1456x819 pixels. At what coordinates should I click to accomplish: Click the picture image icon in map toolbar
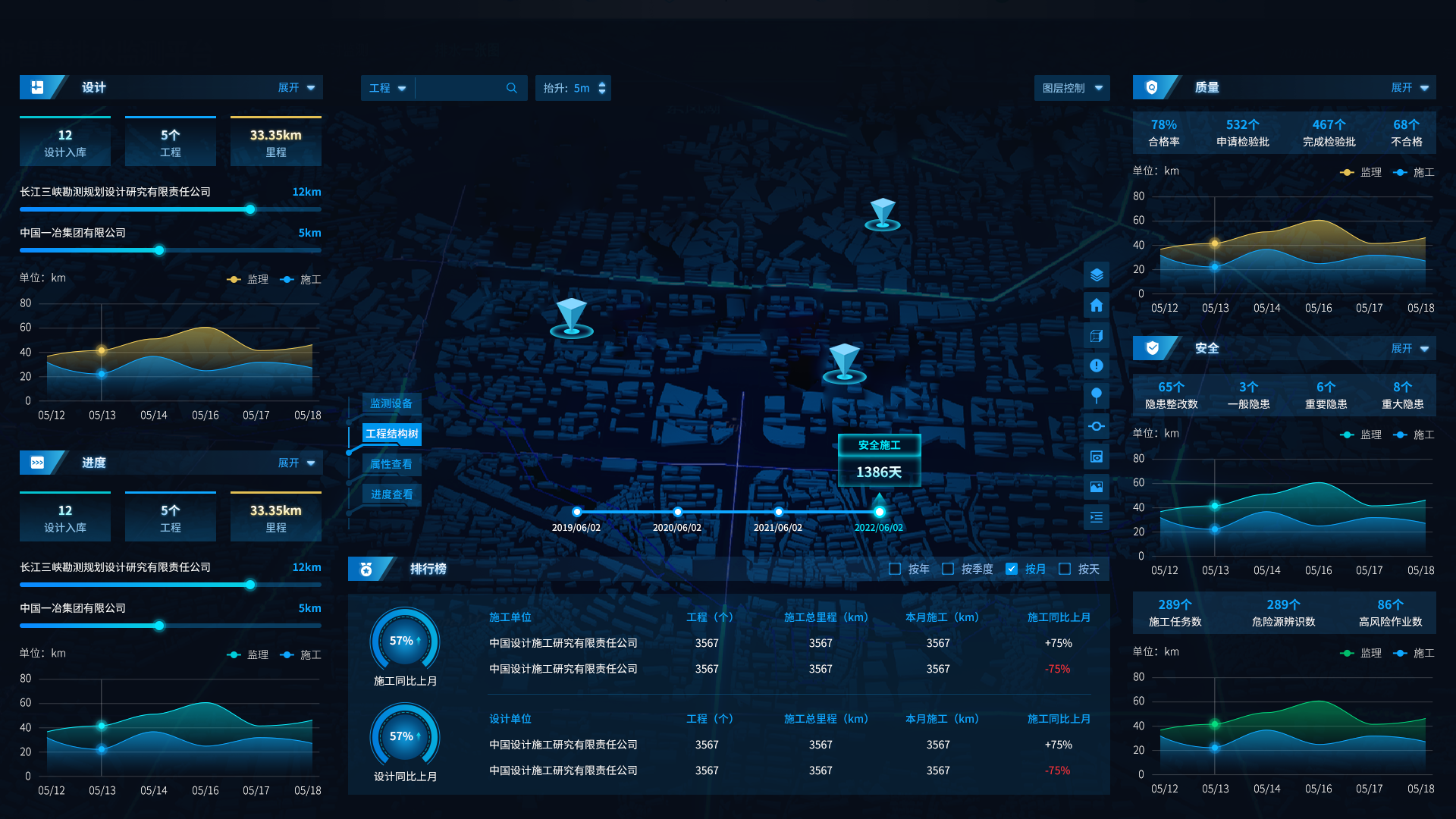pos(1097,487)
